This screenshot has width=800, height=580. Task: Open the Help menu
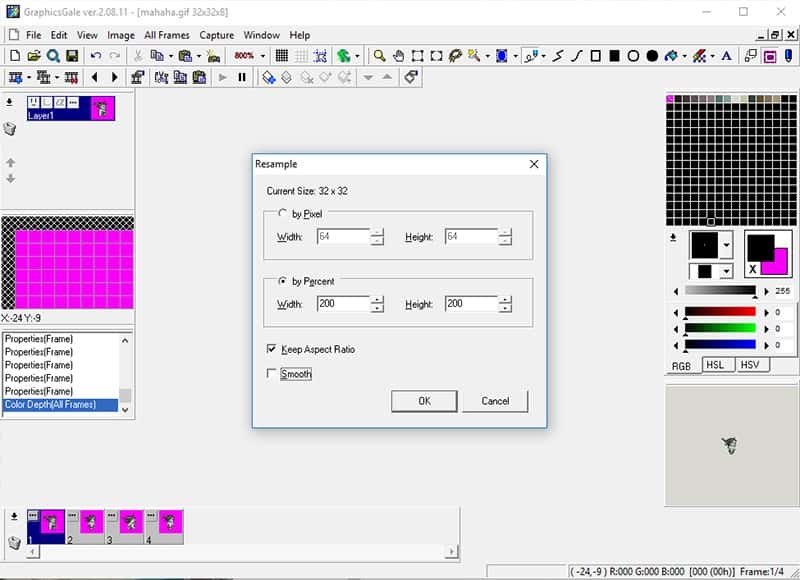pyautogui.click(x=300, y=35)
